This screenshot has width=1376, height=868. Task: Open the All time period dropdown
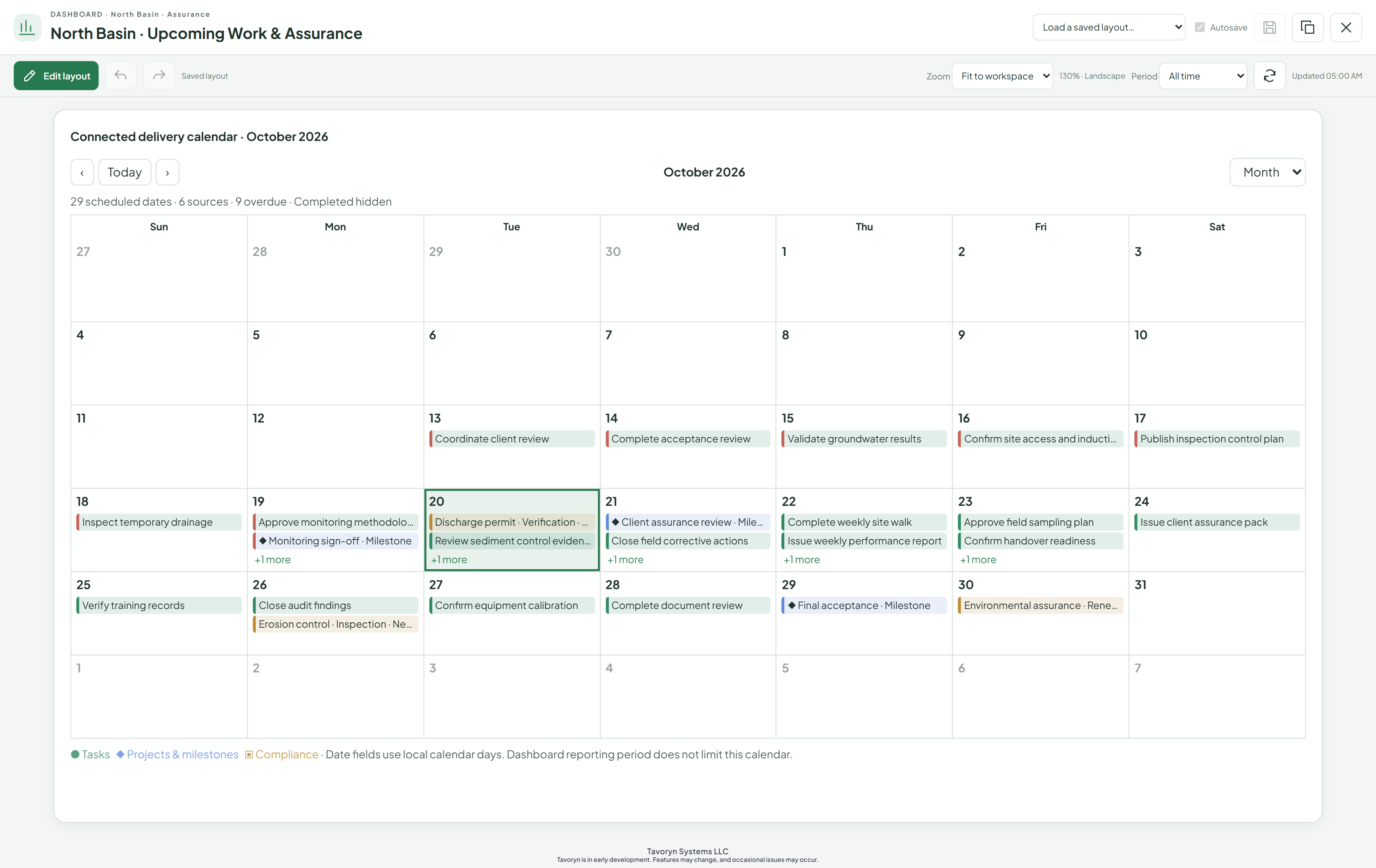[x=1203, y=76]
